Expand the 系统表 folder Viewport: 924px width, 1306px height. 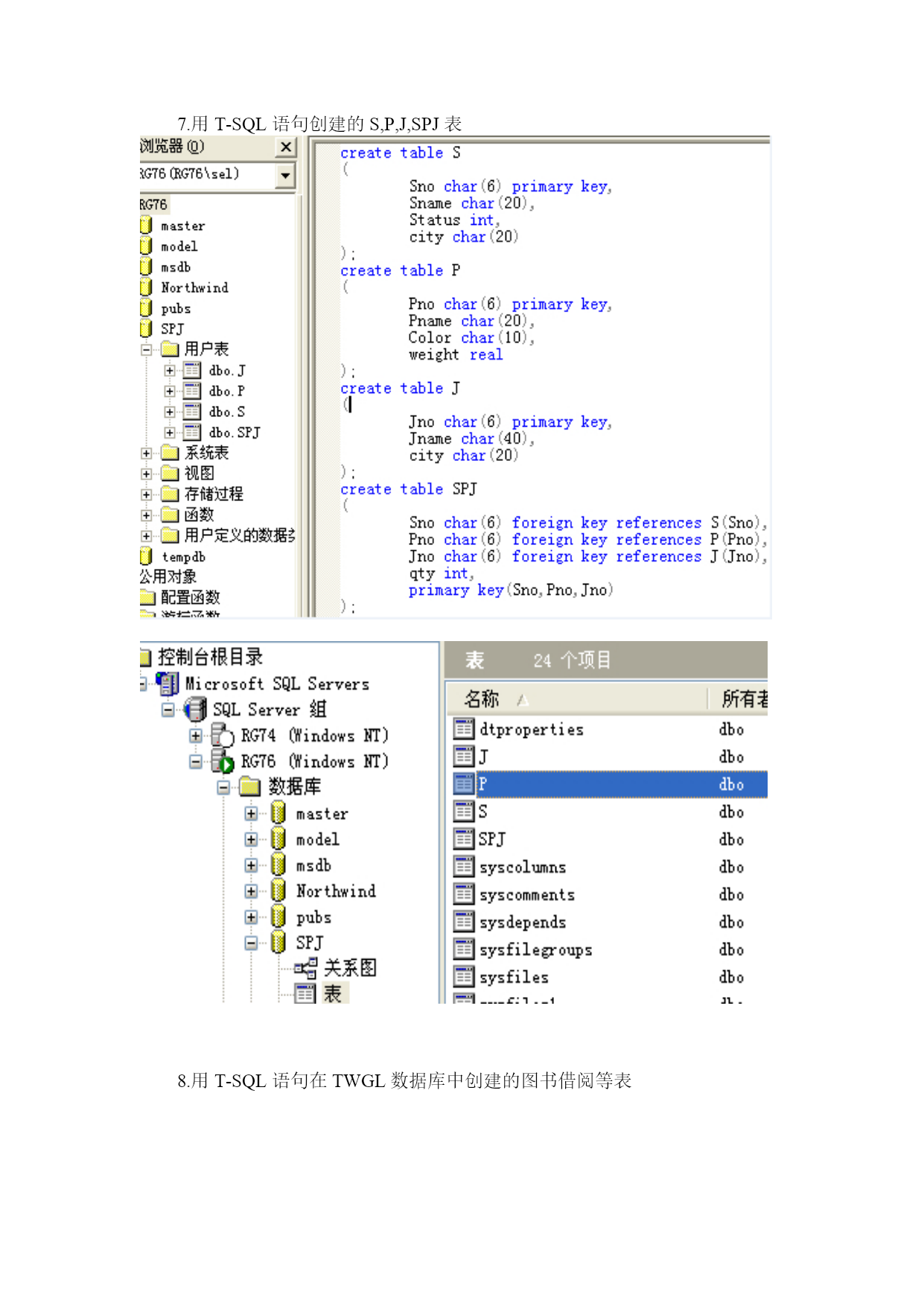tap(147, 453)
